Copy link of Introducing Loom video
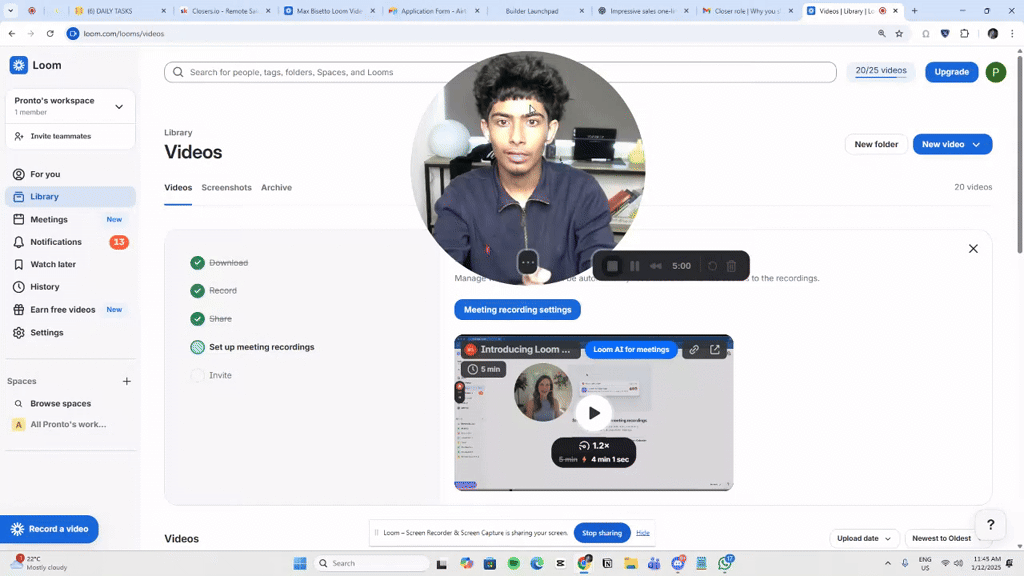The width and height of the screenshot is (1024, 576). (x=694, y=349)
